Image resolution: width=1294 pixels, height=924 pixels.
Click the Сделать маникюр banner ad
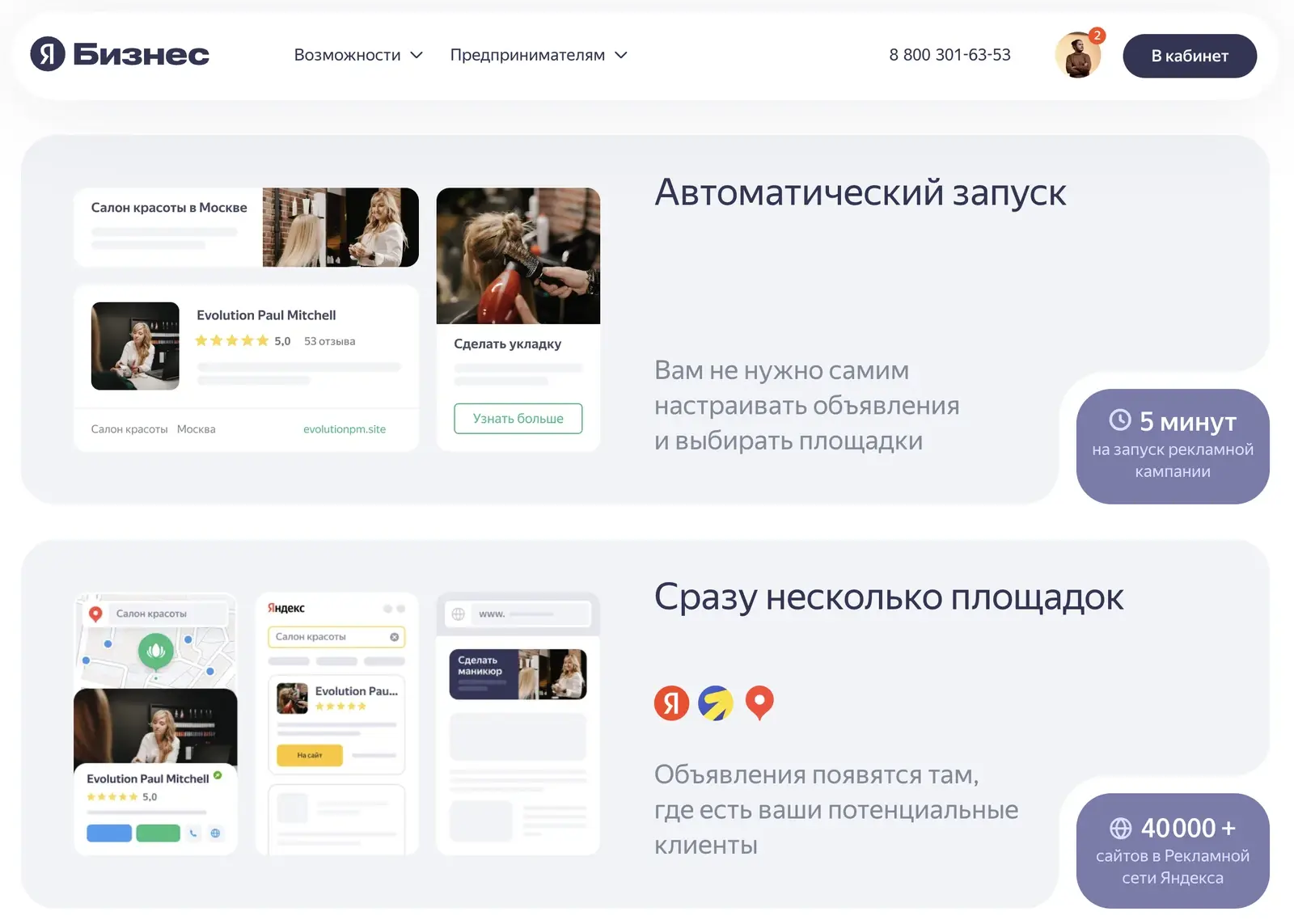pos(518,674)
